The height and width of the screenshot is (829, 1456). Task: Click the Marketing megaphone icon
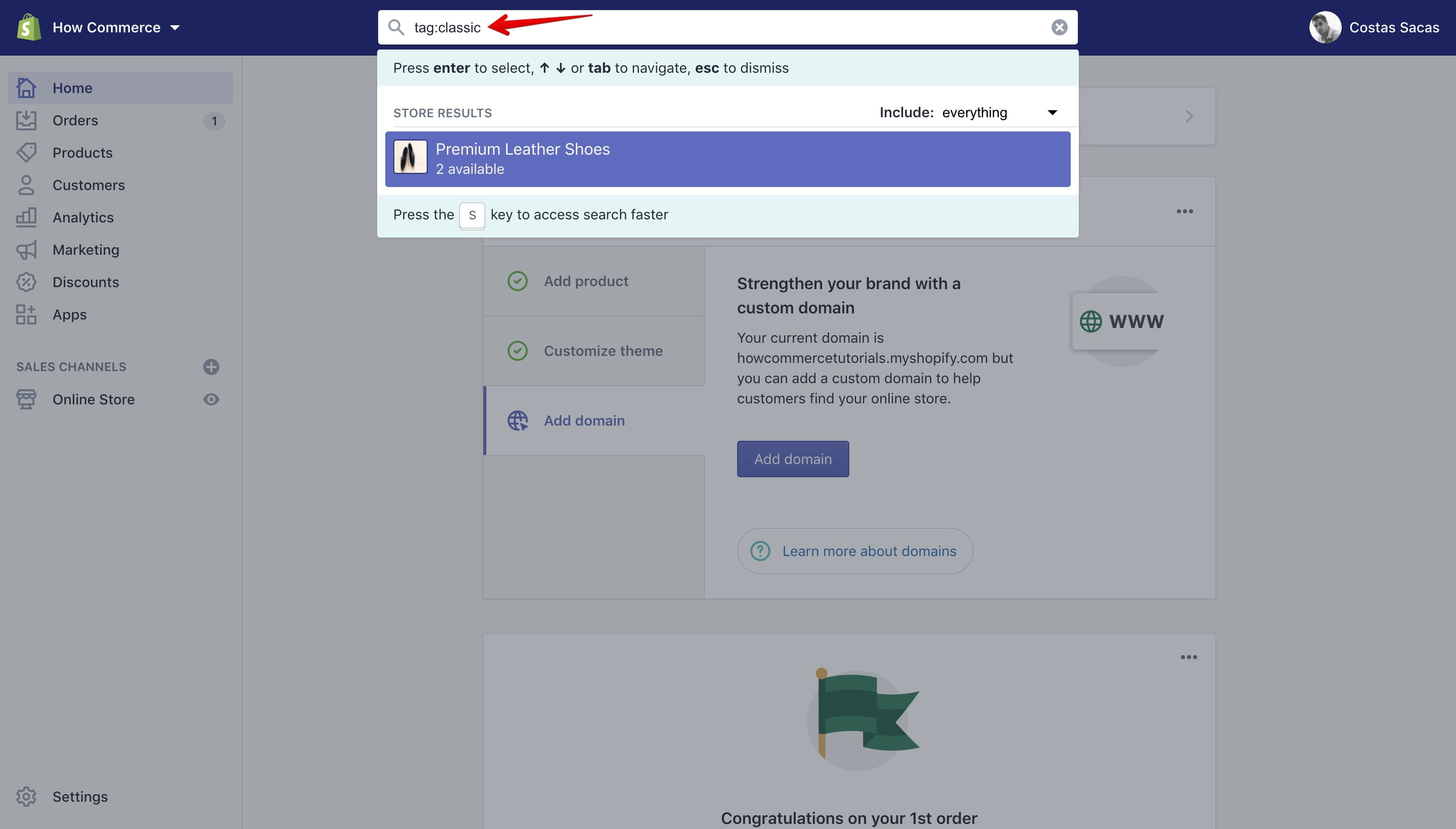[26, 249]
